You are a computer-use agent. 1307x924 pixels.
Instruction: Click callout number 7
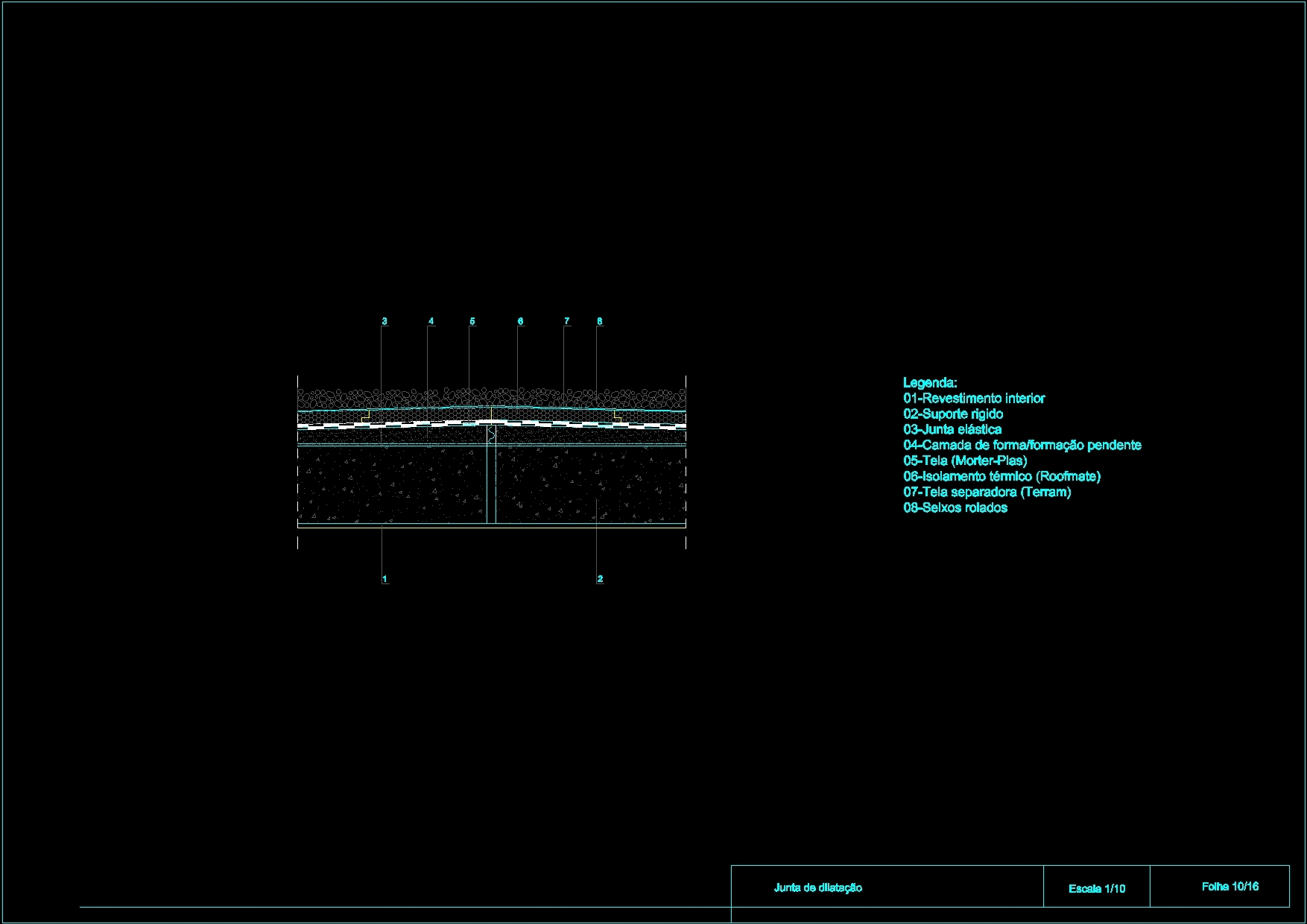pos(567,320)
